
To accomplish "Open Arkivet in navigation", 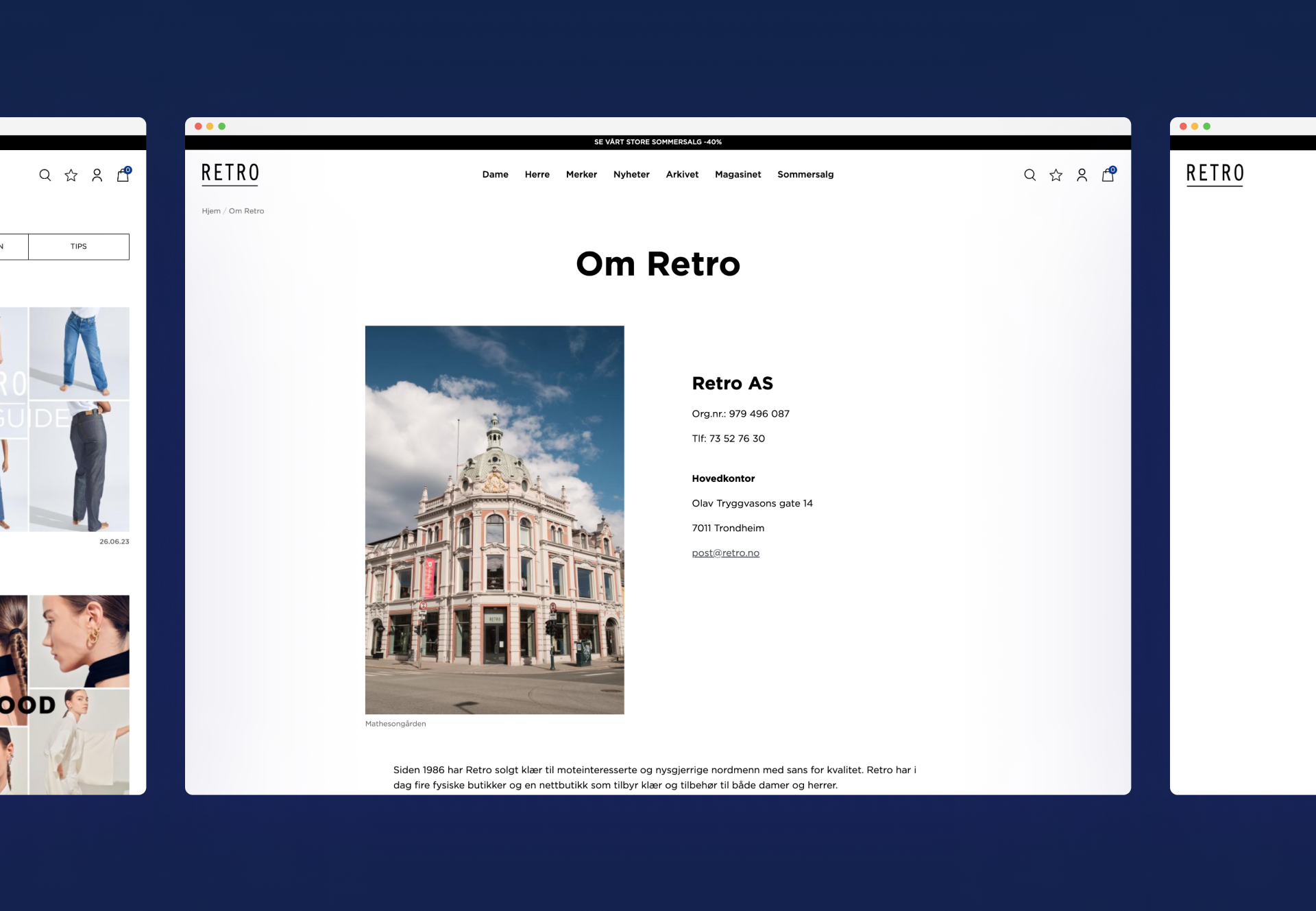I will pos(682,174).
